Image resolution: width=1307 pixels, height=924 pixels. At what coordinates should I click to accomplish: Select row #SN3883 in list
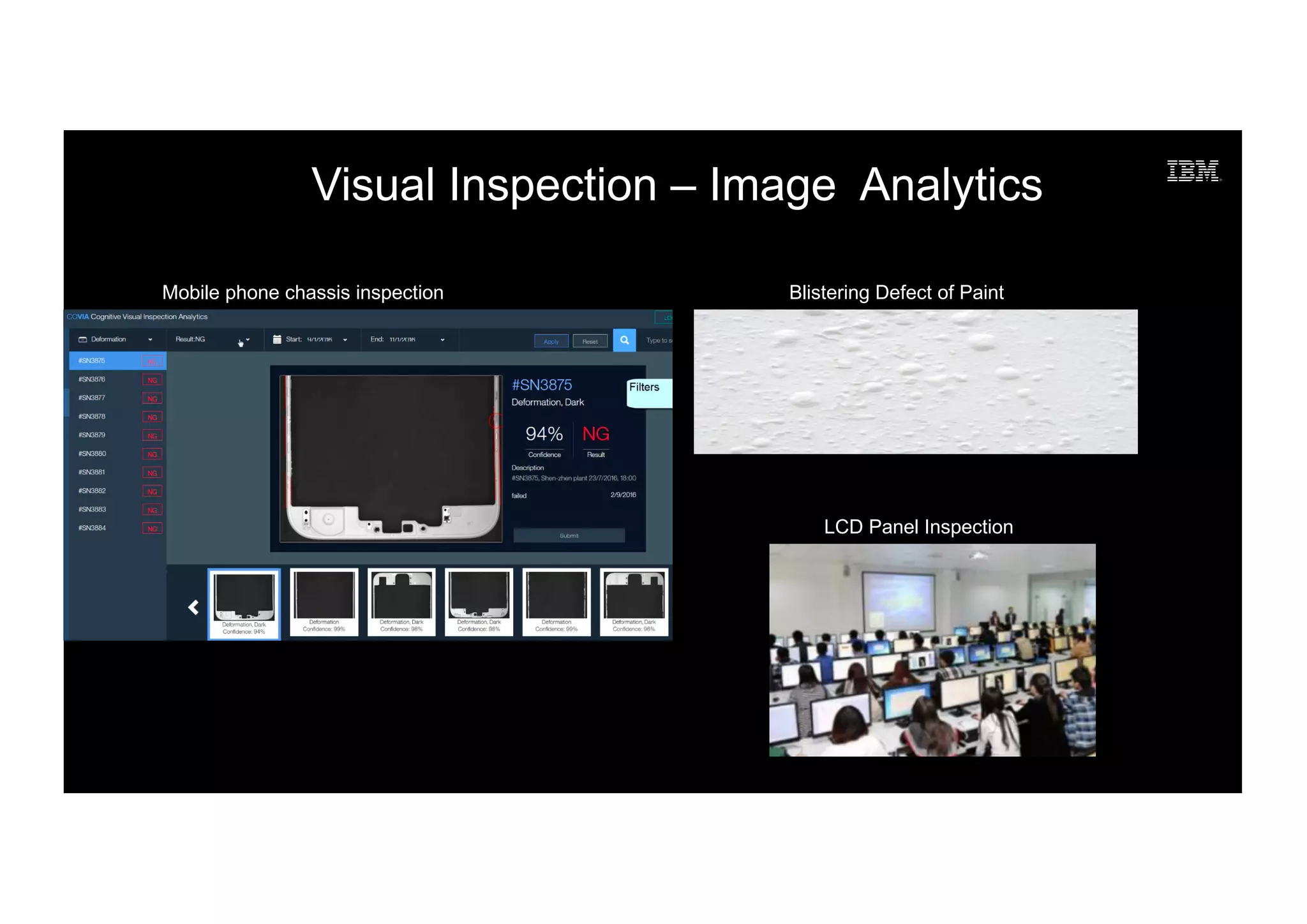pyautogui.click(x=117, y=509)
